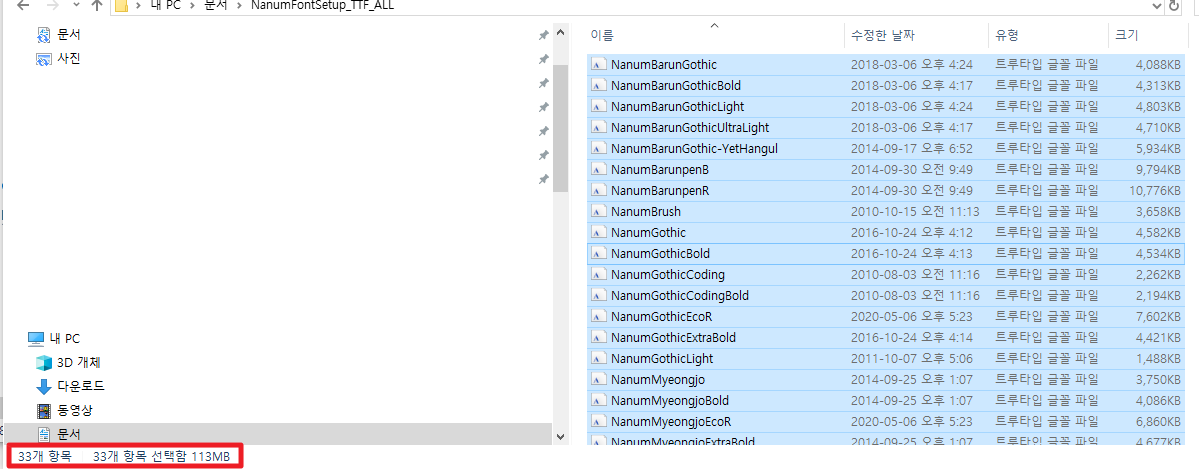1199x469 pixels.
Task: Select 문서 under 내 PC in tree
Action: pyautogui.click(x=69, y=434)
